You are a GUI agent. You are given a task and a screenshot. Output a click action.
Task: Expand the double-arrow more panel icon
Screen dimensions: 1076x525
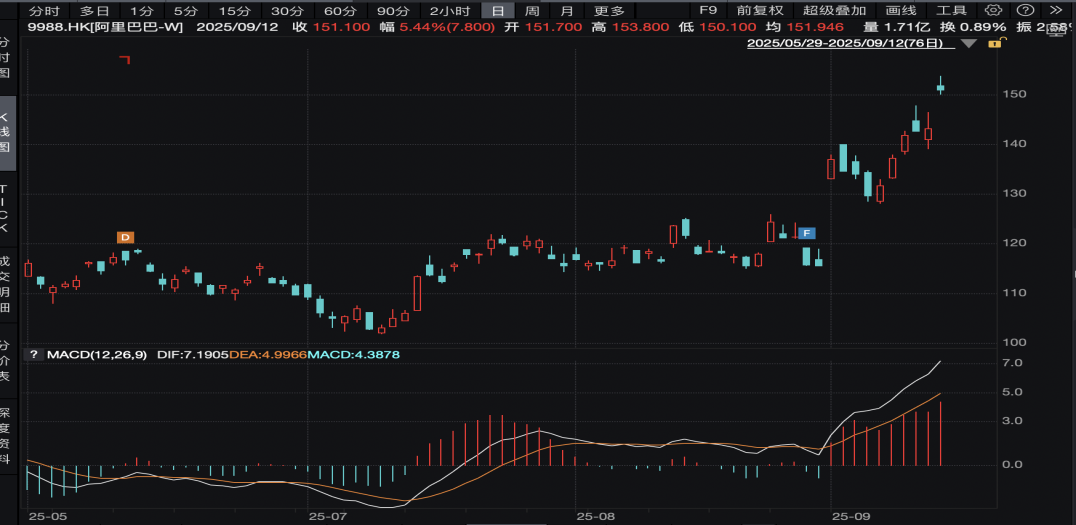pyautogui.click(x=1055, y=10)
